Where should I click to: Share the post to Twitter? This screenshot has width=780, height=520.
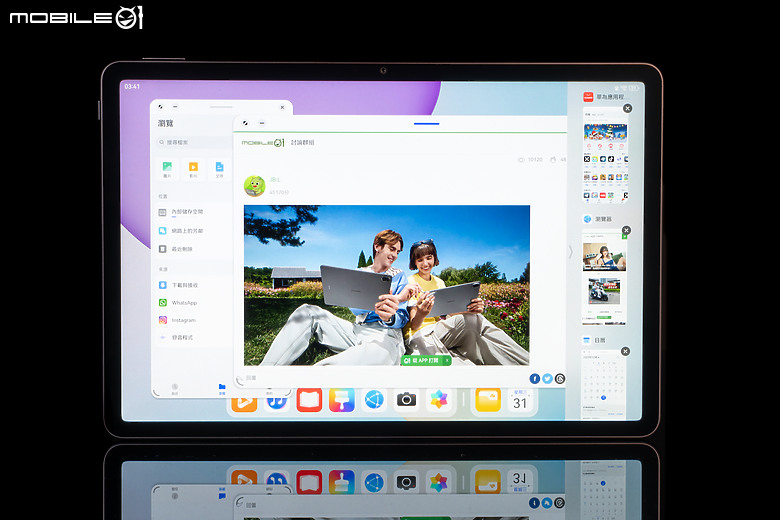coord(547,379)
